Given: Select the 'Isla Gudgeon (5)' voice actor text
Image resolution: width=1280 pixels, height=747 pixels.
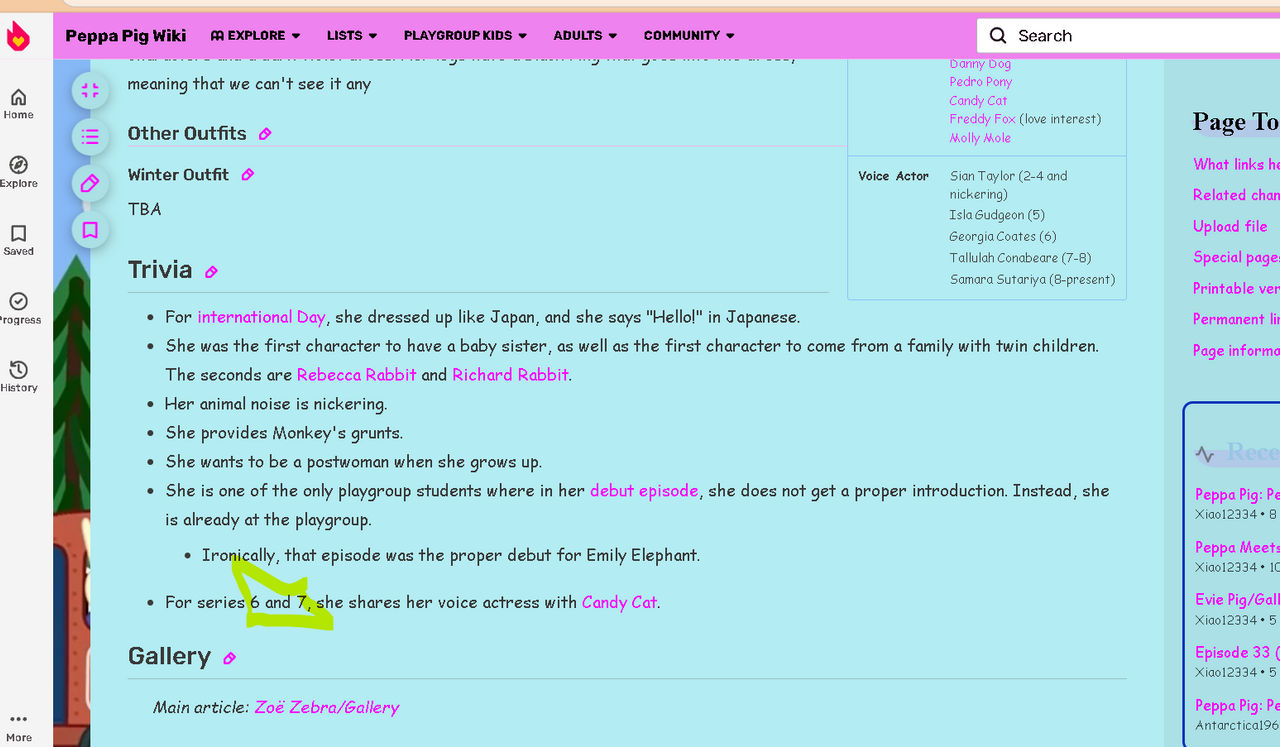Looking at the screenshot, I should coord(997,215).
